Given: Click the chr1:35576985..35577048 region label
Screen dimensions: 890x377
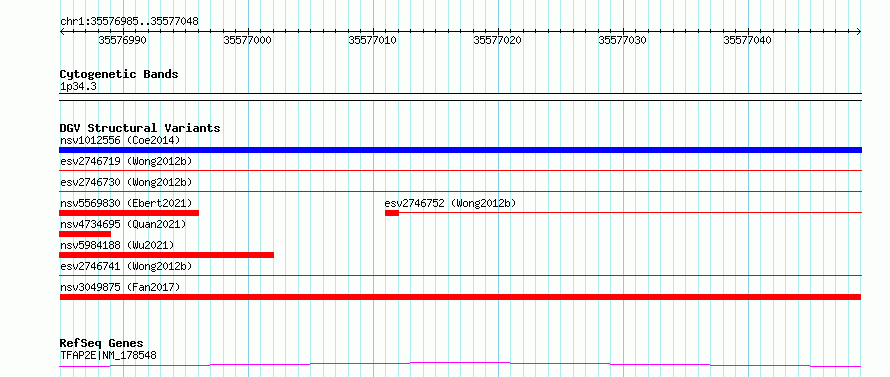Looking at the screenshot, I should [129, 22].
